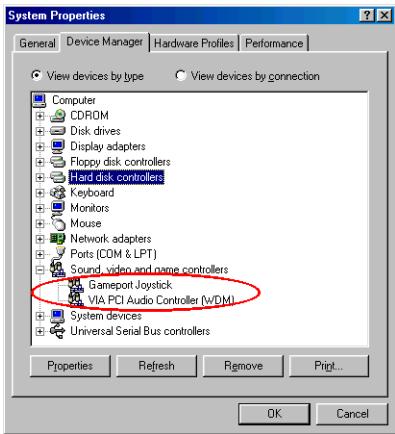Viewport: 395px width, 434px height.
Task: Click the Print... button
Action: coord(329,366)
